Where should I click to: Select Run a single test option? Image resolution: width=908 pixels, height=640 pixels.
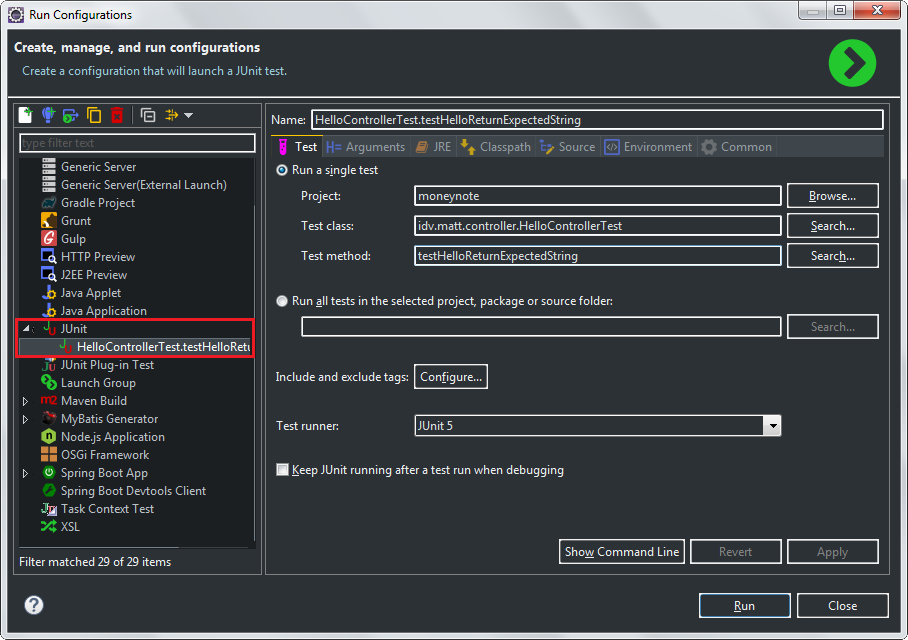(282, 170)
